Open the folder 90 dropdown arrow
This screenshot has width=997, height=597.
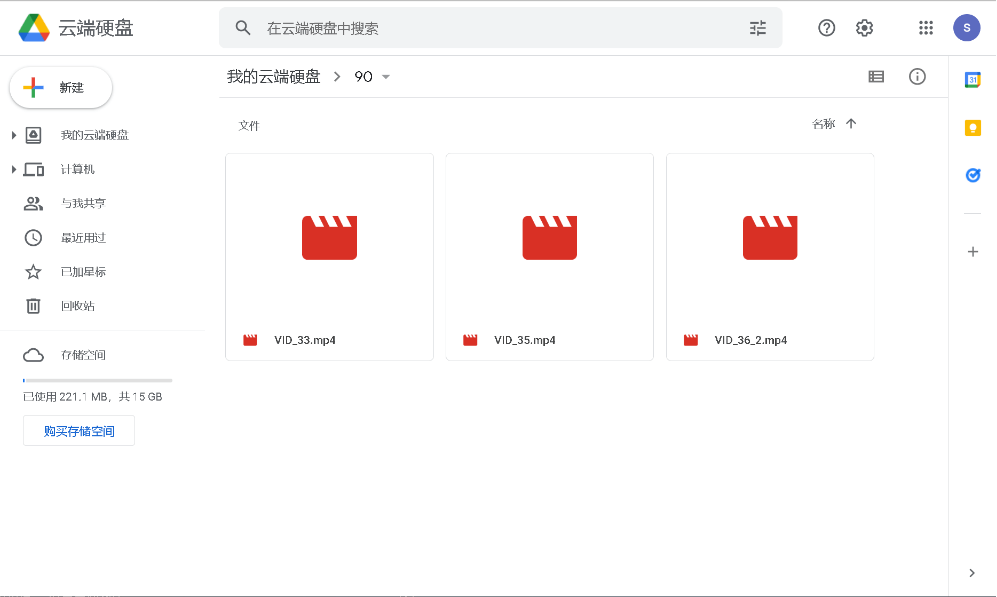click(386, 77)
